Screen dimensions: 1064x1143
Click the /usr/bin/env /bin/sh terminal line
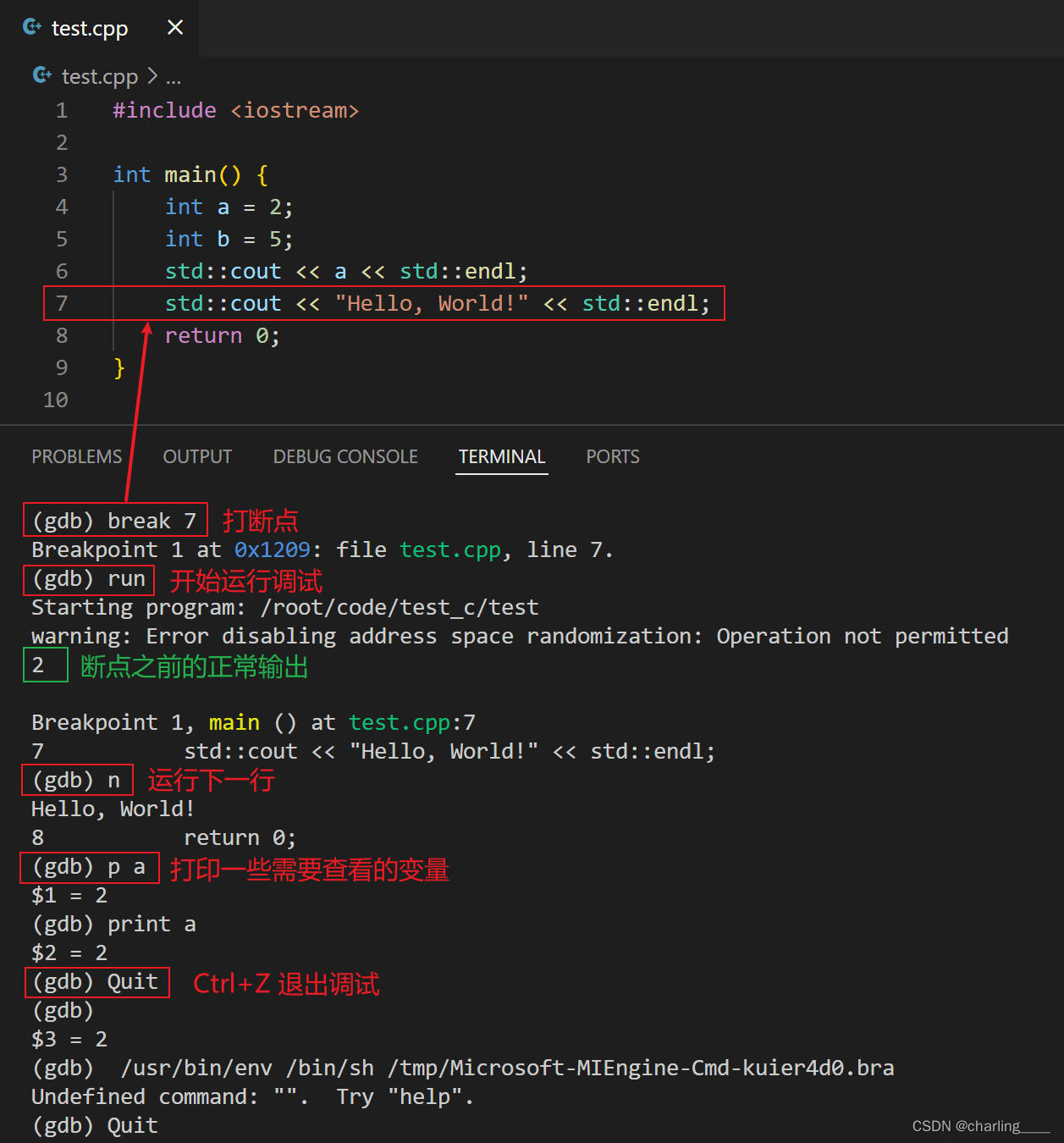(463, 1068)
